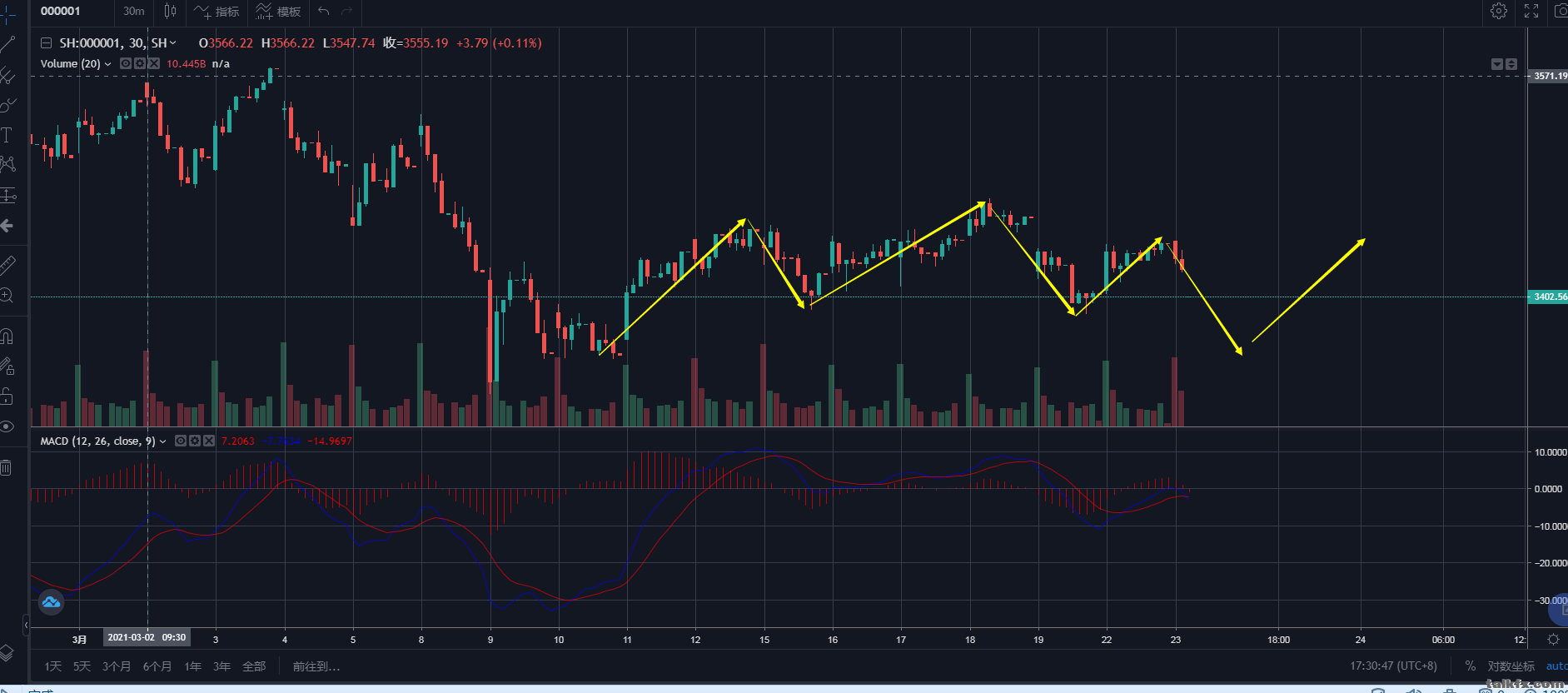1568x693 pixels.
Task: Click the trash remove drawings icon
Action: (x=7, y=467)
